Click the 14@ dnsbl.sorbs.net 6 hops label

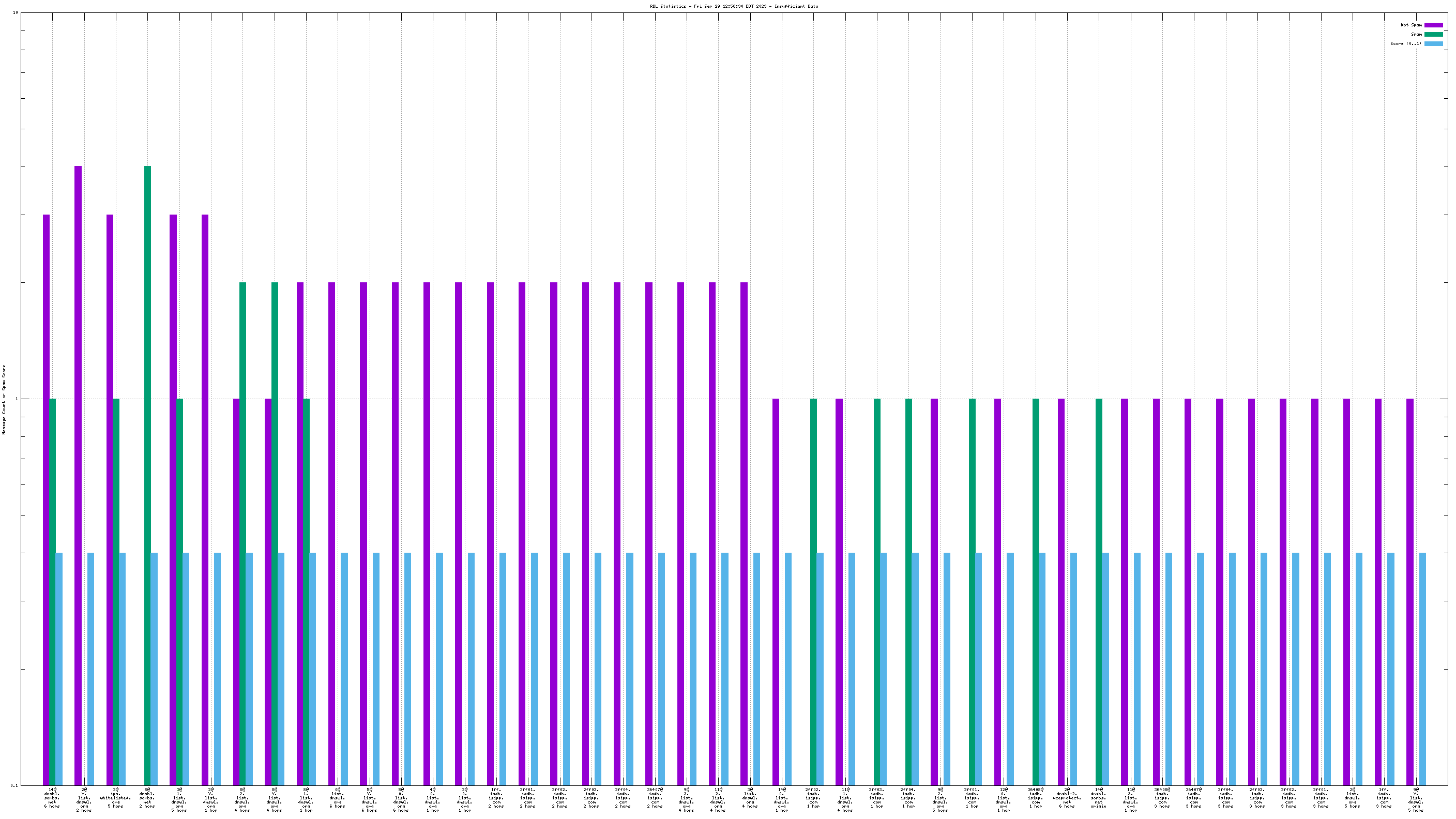click(52, 797)
